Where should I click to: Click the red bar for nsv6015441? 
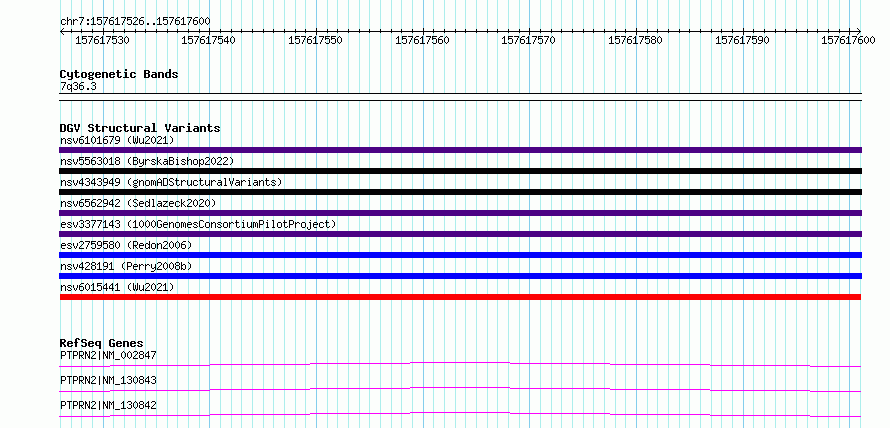(x=460, y=297)
